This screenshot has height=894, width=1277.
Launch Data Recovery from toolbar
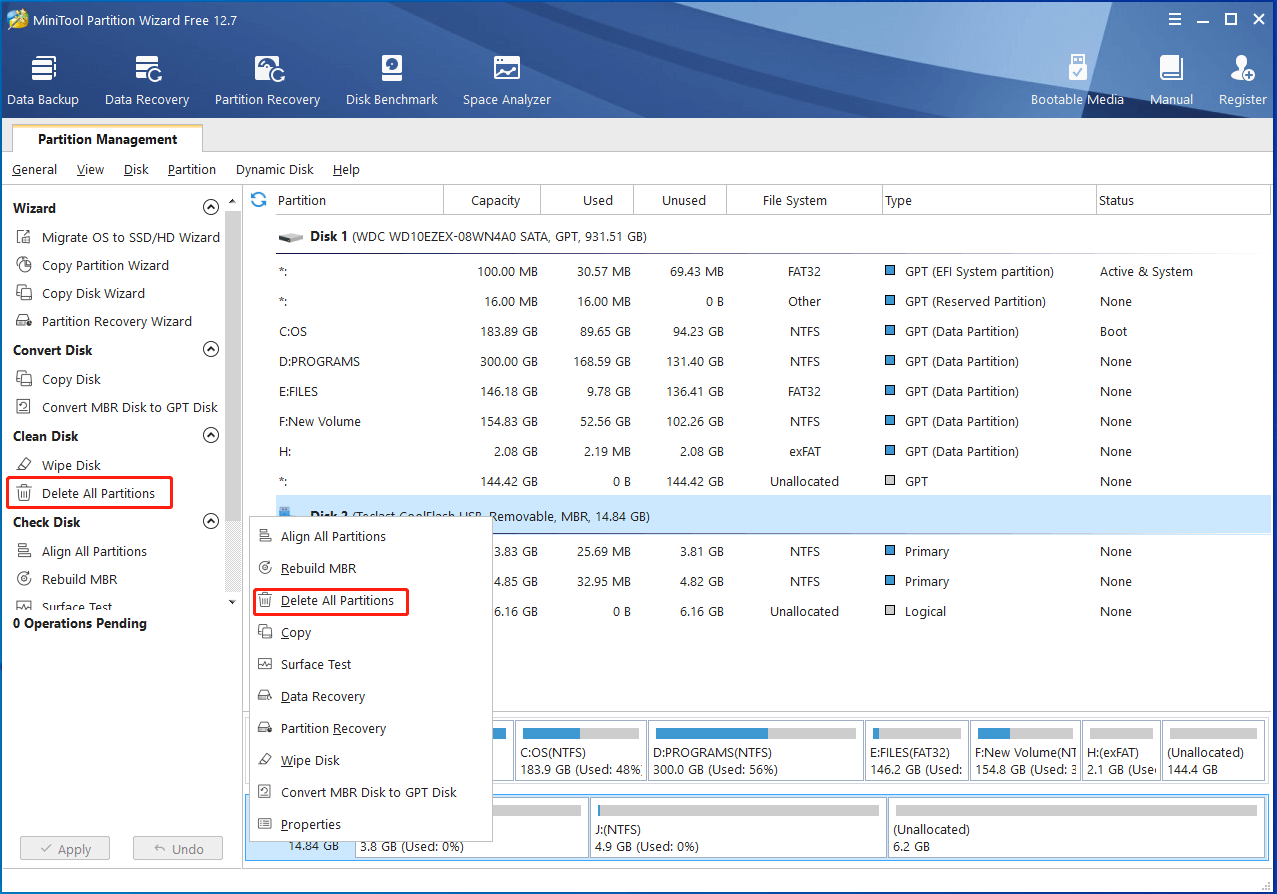pyautogui.click(x=147, y=80)
